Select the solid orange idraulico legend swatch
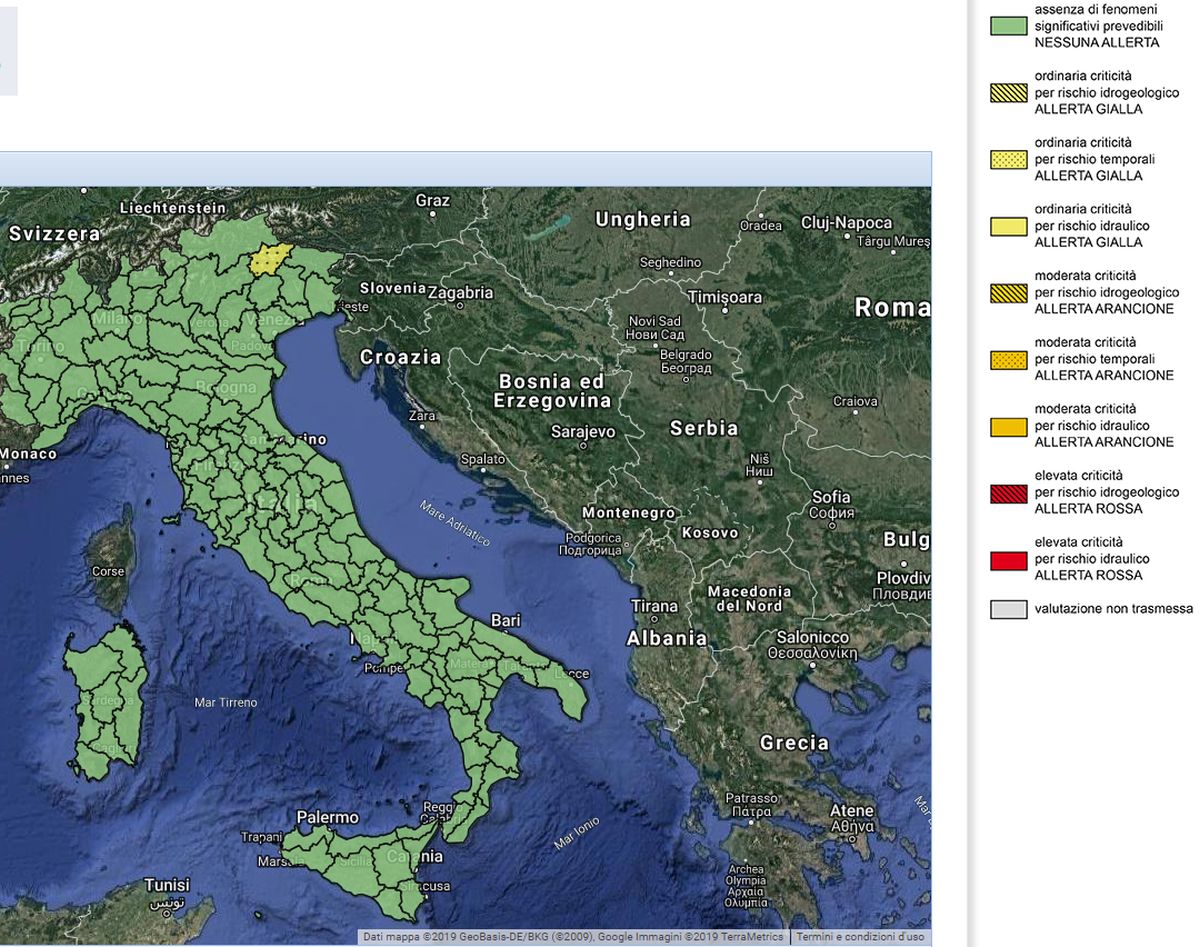 coord(1009,427)
